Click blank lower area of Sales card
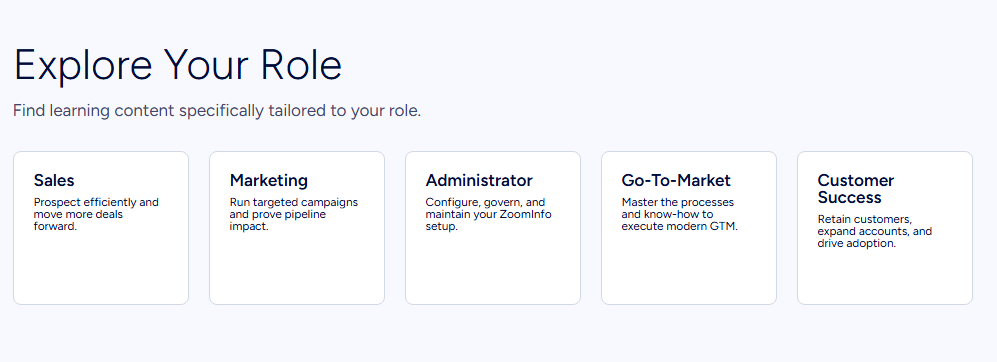This screenshot has height=362, width=997. coord(101,270)
